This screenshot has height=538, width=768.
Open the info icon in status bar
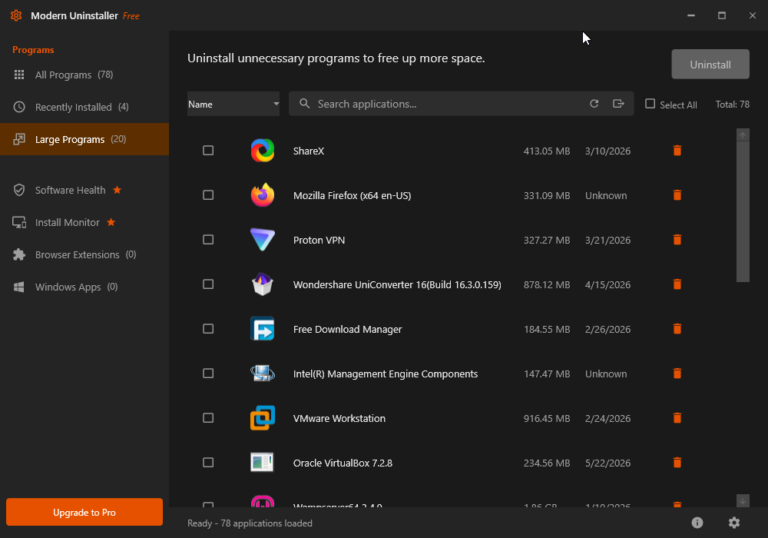click(x=697, y=523)
